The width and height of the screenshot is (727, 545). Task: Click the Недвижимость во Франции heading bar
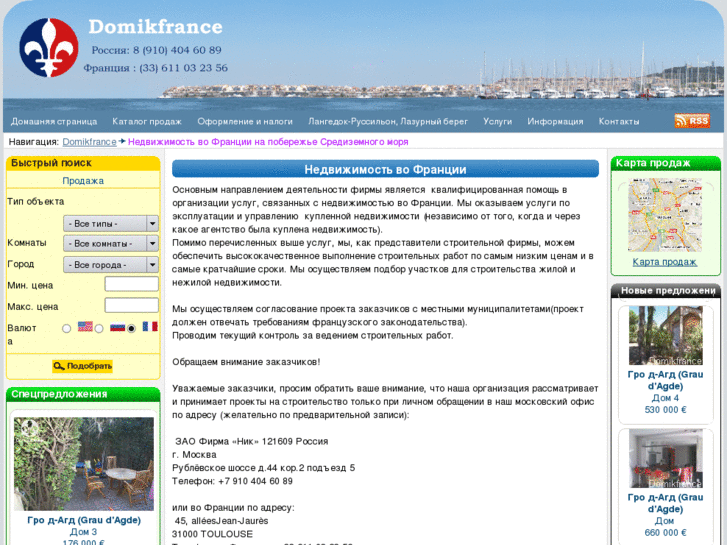(x=385, y=169)
